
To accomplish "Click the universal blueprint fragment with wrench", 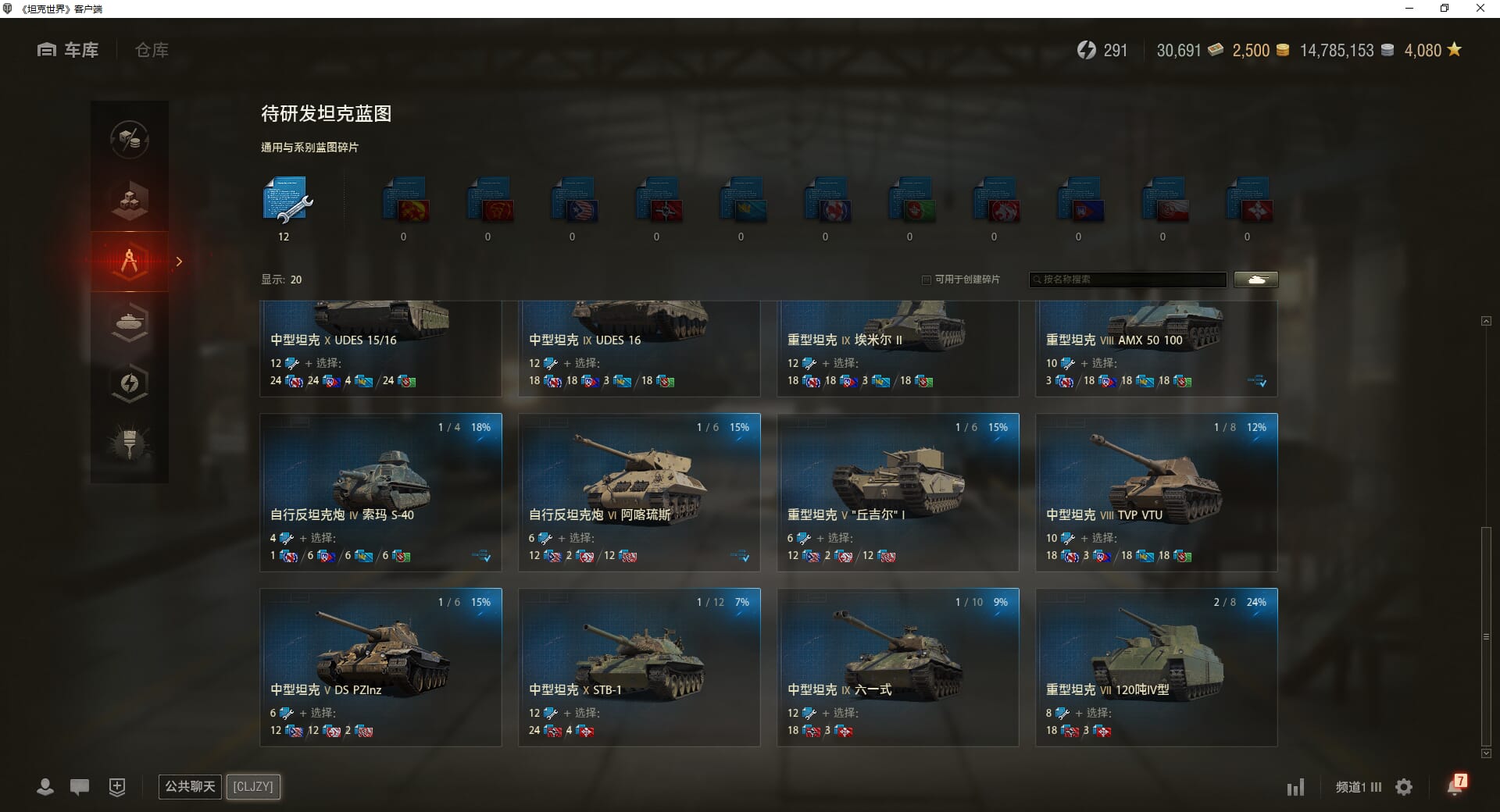I will tap(287, 201).
